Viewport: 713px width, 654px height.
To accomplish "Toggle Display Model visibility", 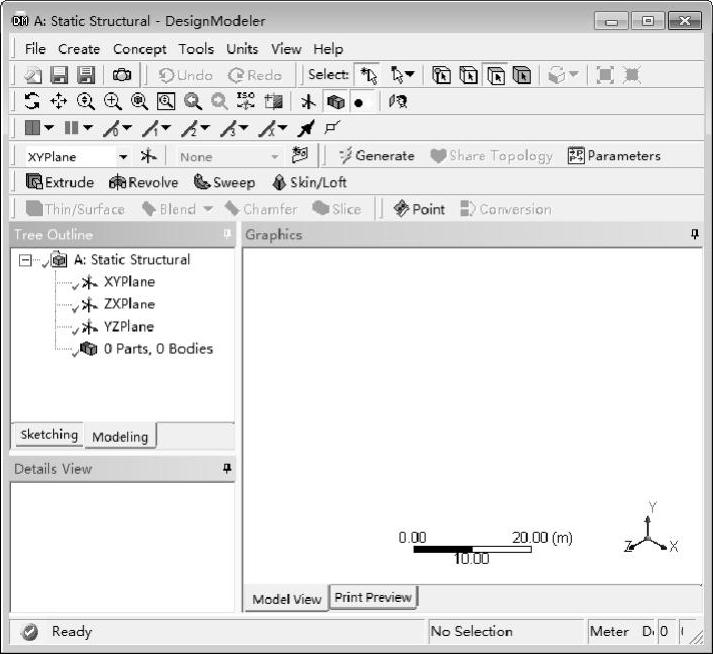I will [x=336, y=101].
